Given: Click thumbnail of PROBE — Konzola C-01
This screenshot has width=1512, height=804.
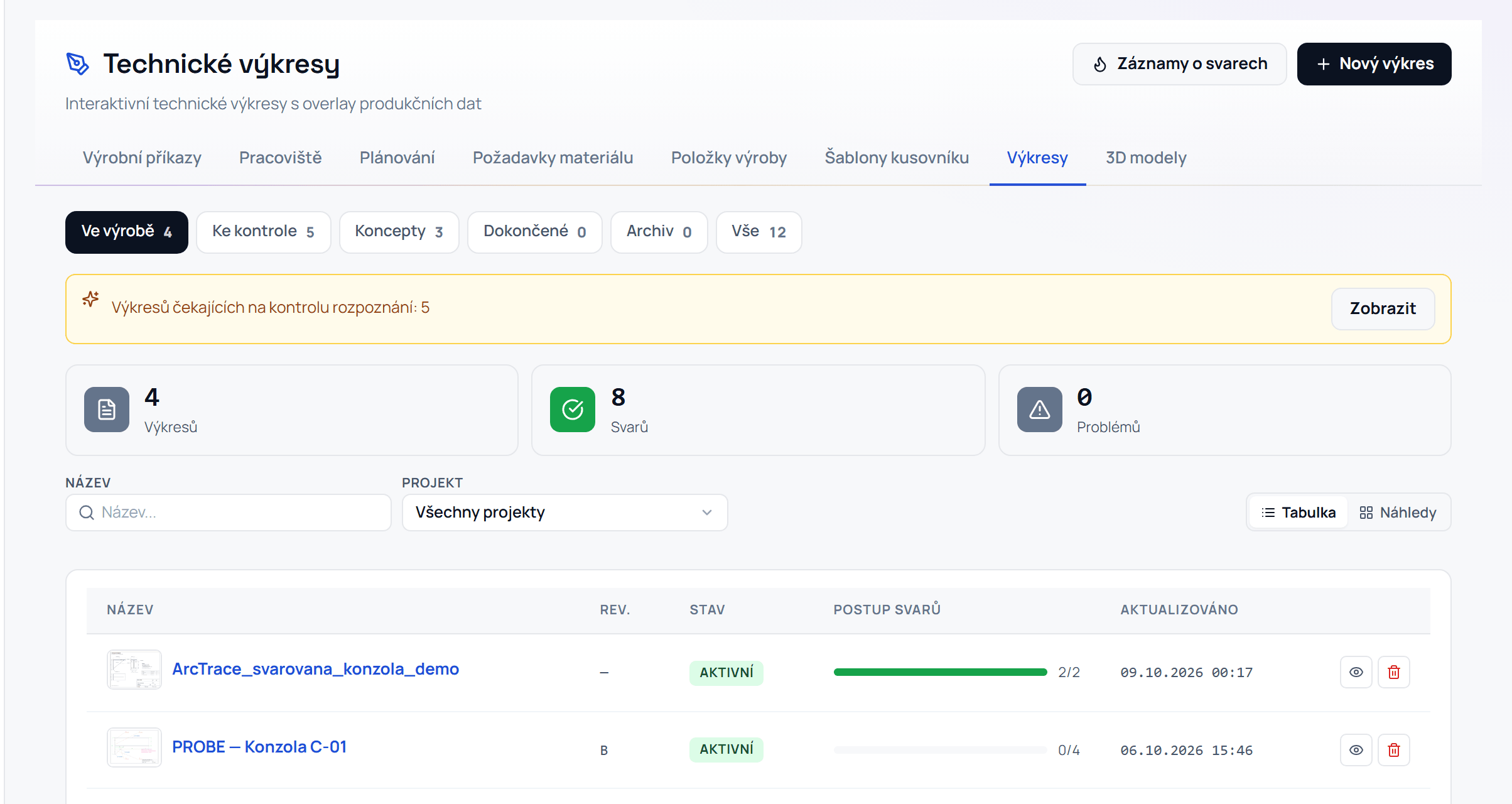Looking at the screenshot, I should pos(134,747).
